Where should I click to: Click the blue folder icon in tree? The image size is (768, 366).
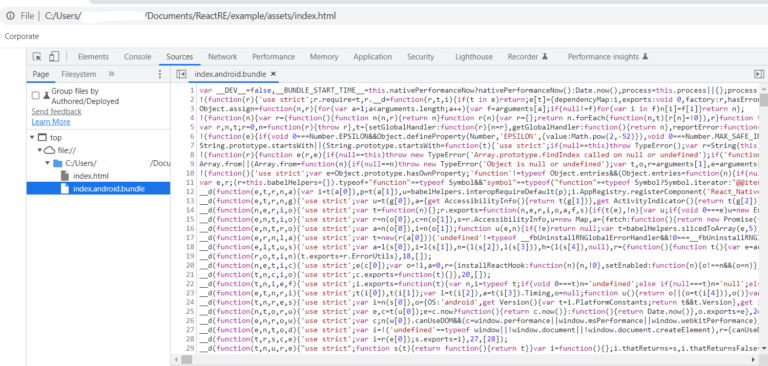[57, 163]
